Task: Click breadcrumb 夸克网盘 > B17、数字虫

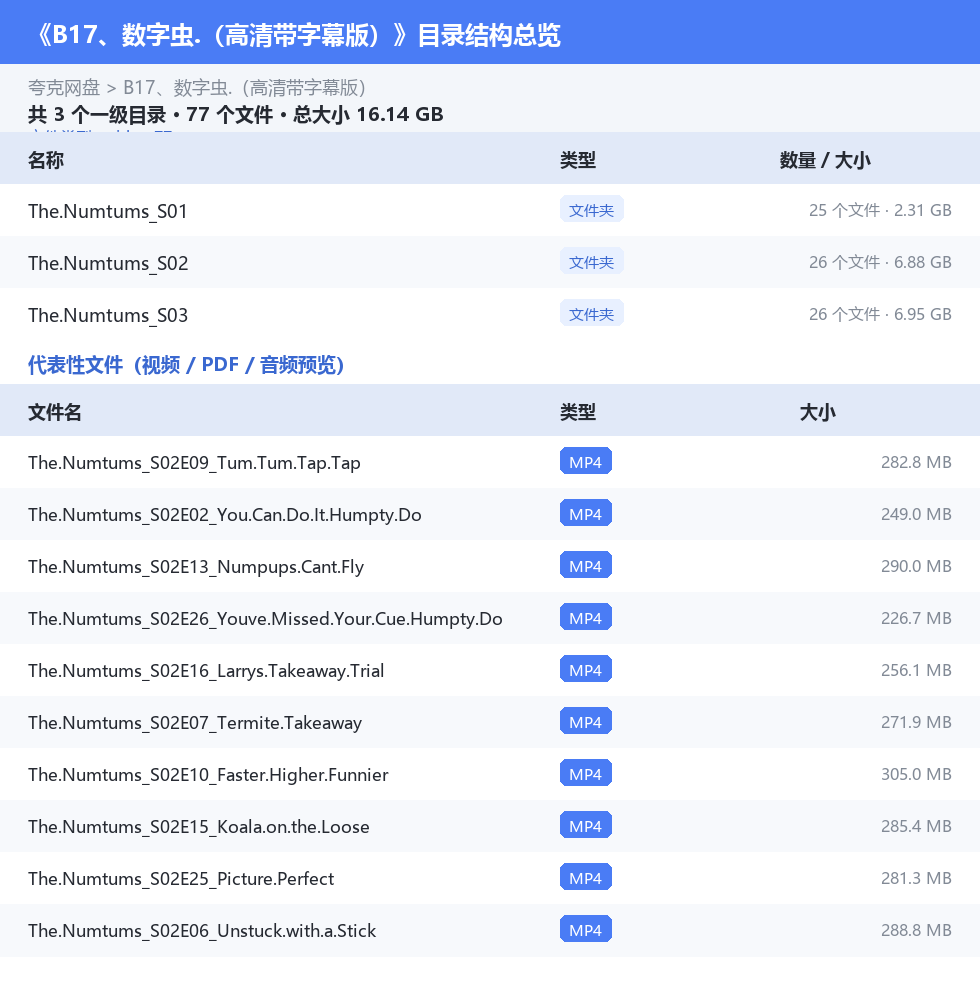Action: 197,88
